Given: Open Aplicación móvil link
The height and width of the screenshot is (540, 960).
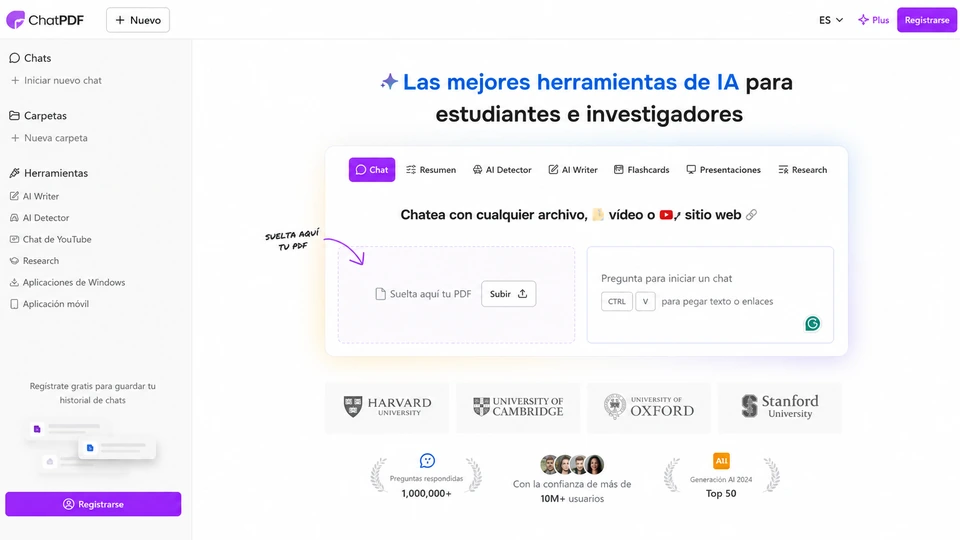Looking at the screenshot, I should click(50, 304).
